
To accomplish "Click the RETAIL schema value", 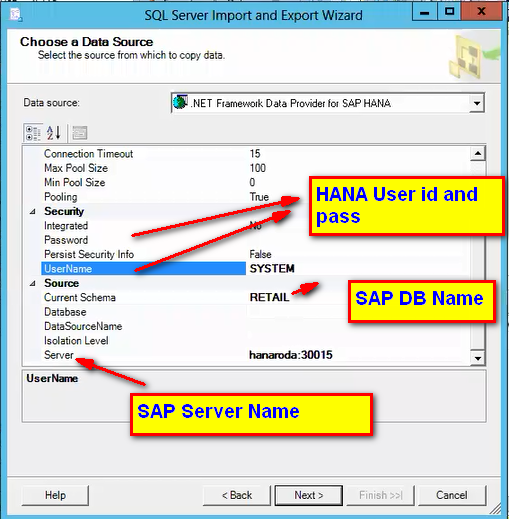I will (x=269, y=298).
